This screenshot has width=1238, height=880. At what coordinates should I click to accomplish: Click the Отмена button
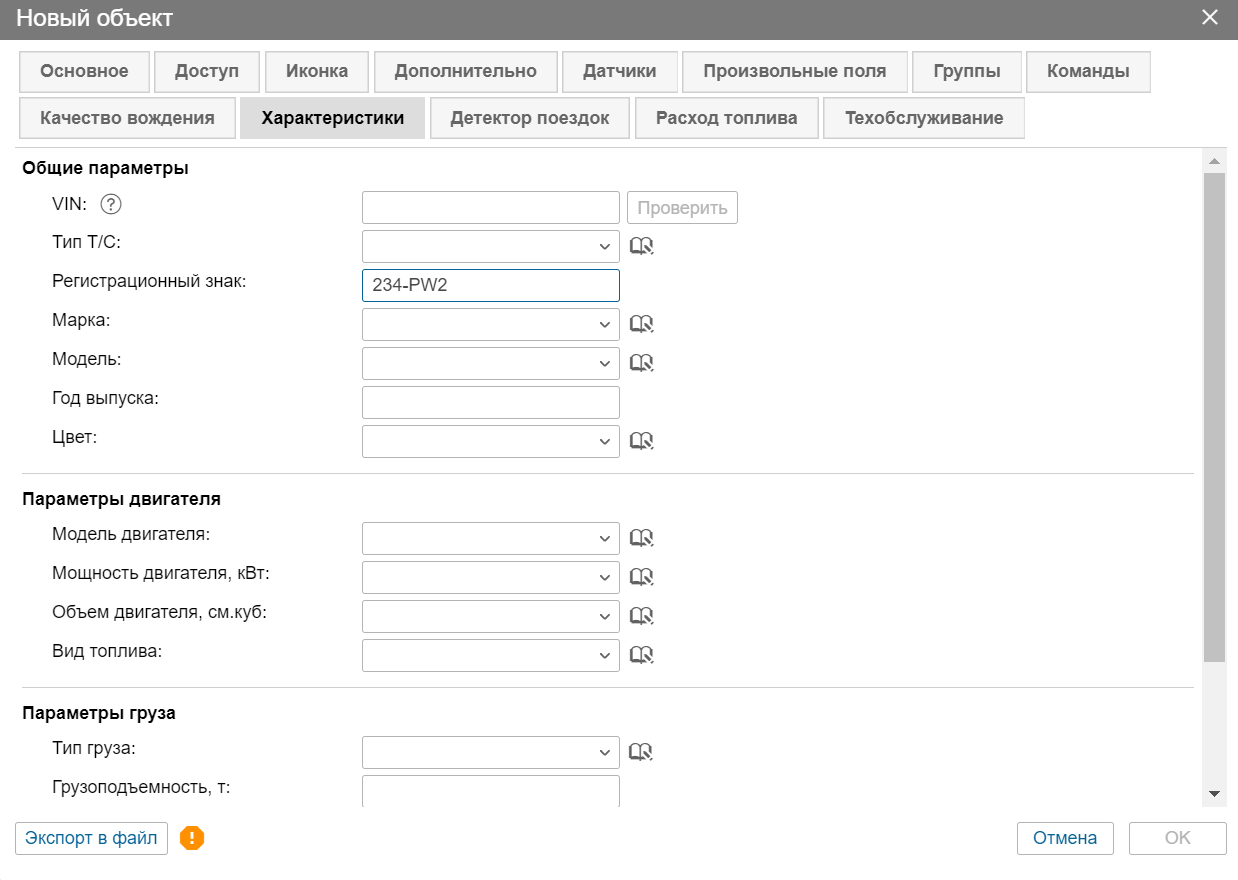pyautogui.click(x=1064, y=838)
